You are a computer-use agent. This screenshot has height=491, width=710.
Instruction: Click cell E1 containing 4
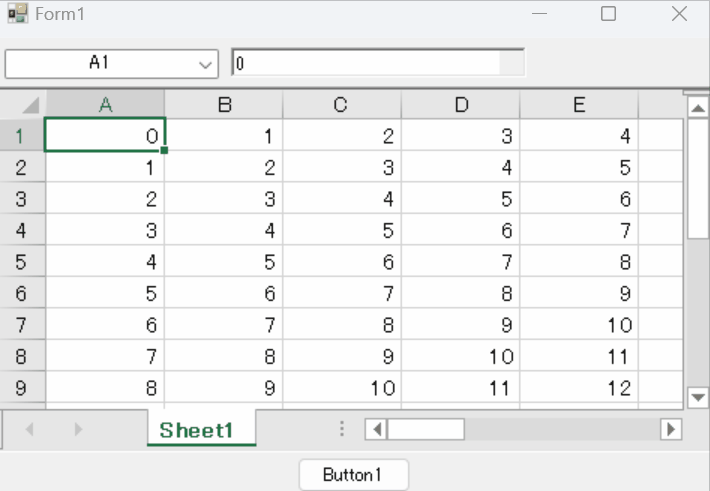click(x=580, y=135)
